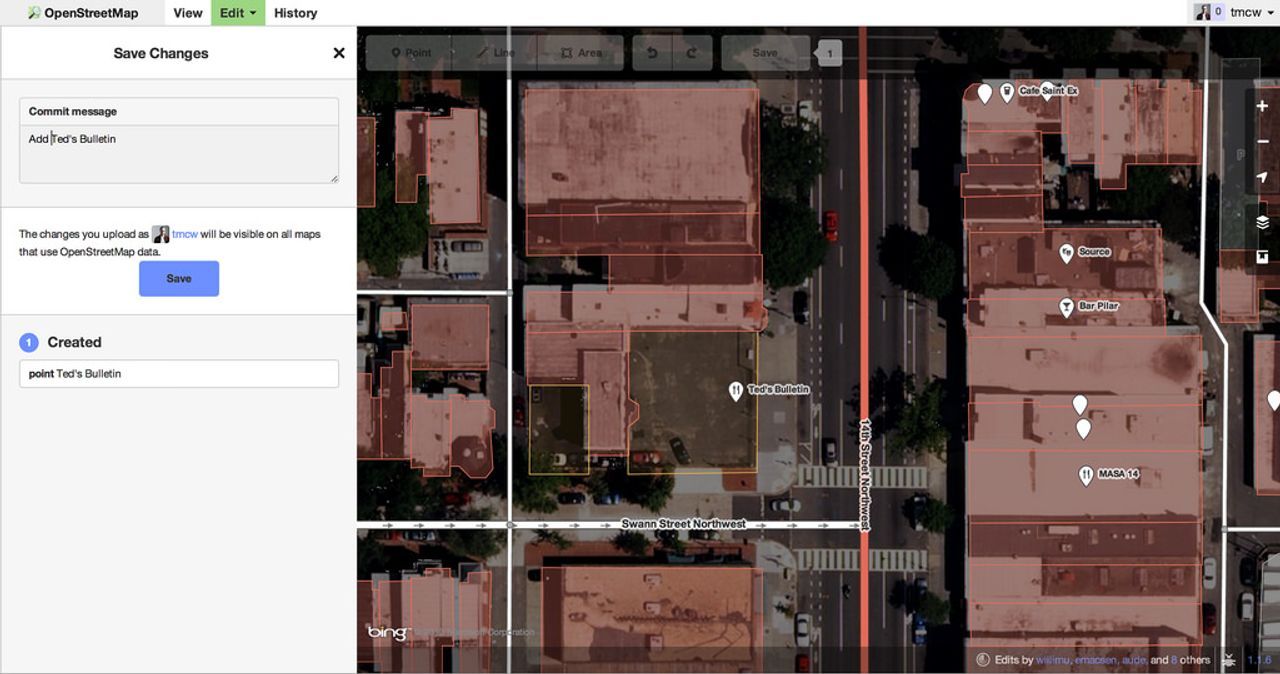Click the blue Save button in sidebar

coord(178,278)
